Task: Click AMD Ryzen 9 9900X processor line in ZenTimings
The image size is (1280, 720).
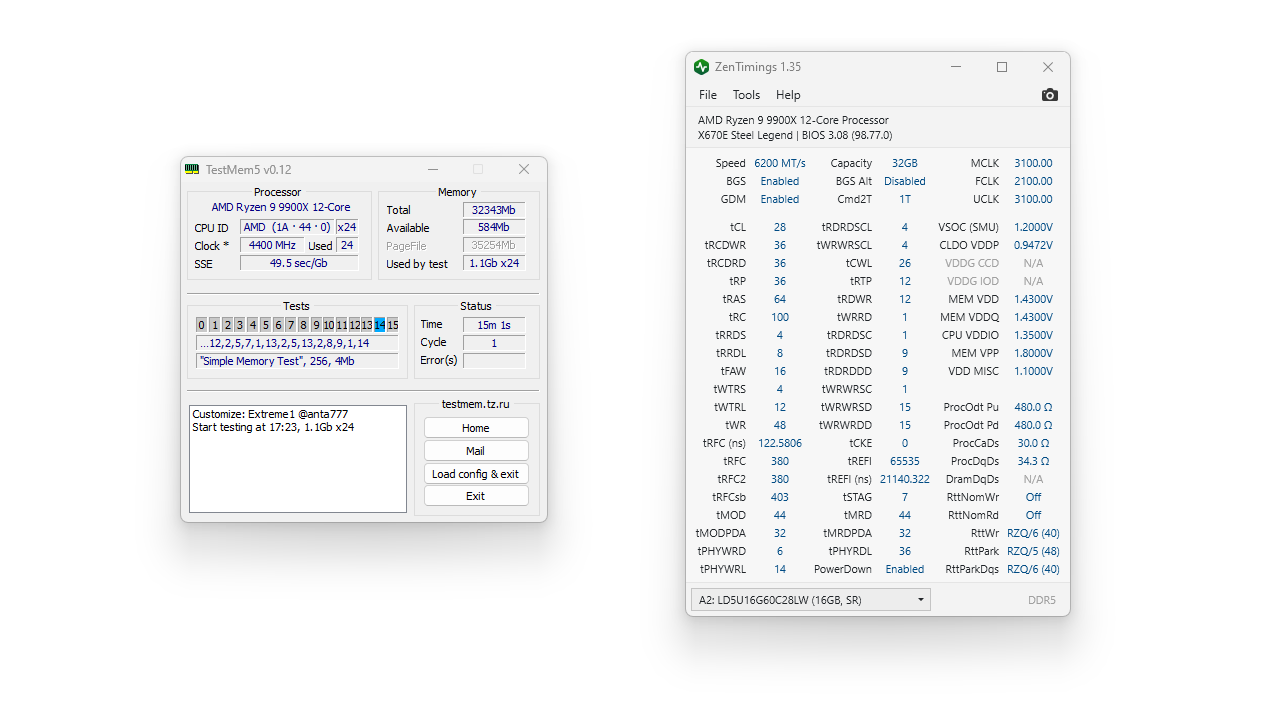Action: pyautogui.click(x=793, y=120)
